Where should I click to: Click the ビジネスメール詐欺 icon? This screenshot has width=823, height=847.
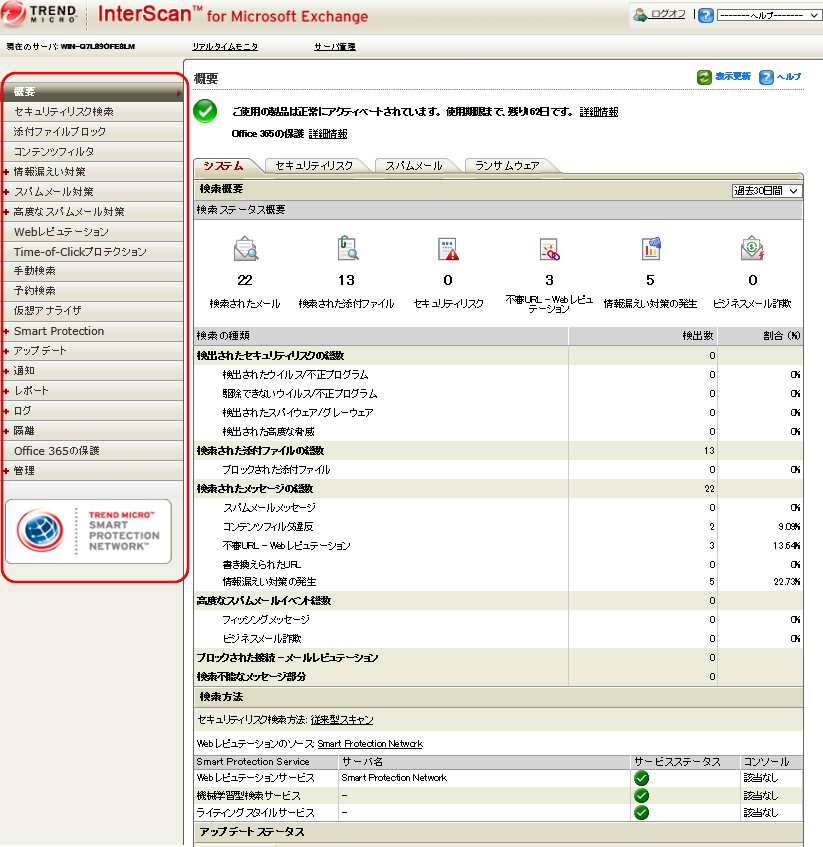(x=752, y=249)
